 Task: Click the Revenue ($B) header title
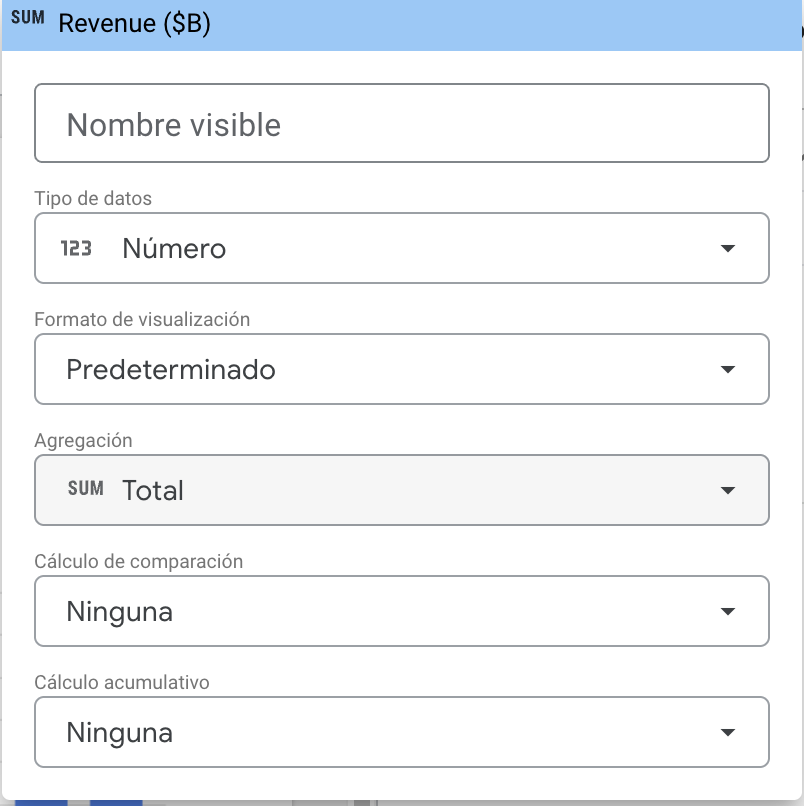[134, 24]
